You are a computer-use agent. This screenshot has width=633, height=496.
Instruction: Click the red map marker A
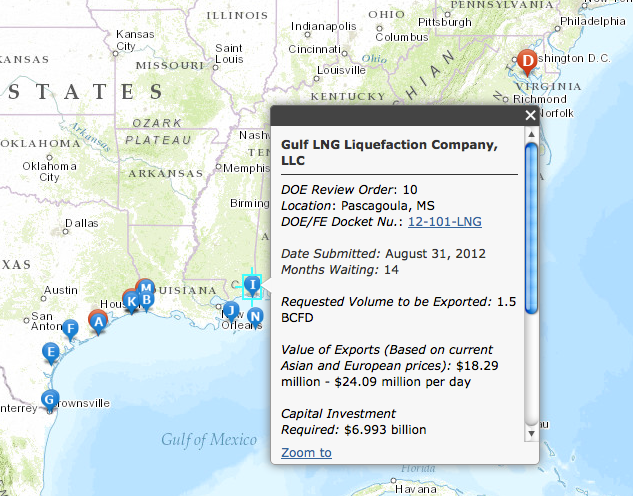98,322
